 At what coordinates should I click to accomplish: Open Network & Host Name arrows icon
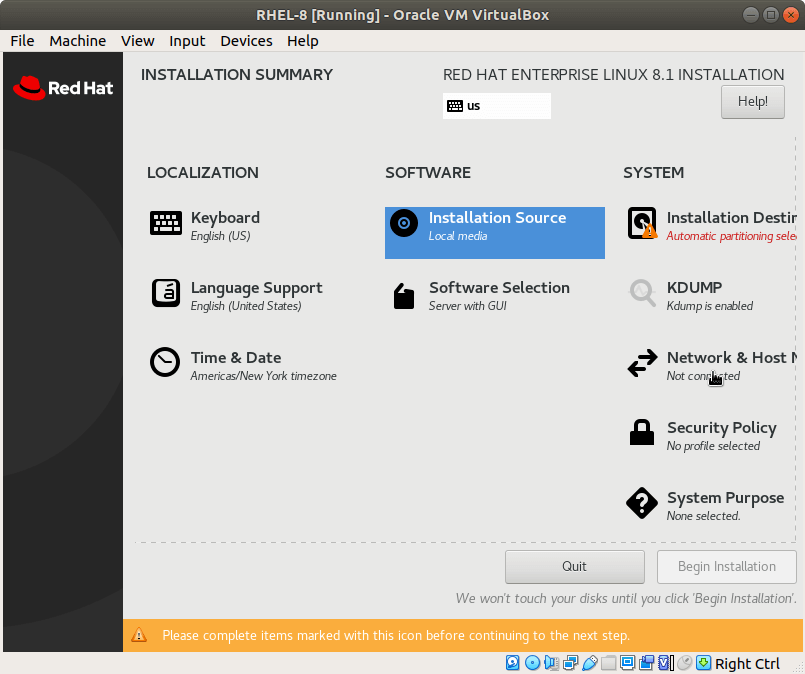pyautogui.click(x=642, y=363)
